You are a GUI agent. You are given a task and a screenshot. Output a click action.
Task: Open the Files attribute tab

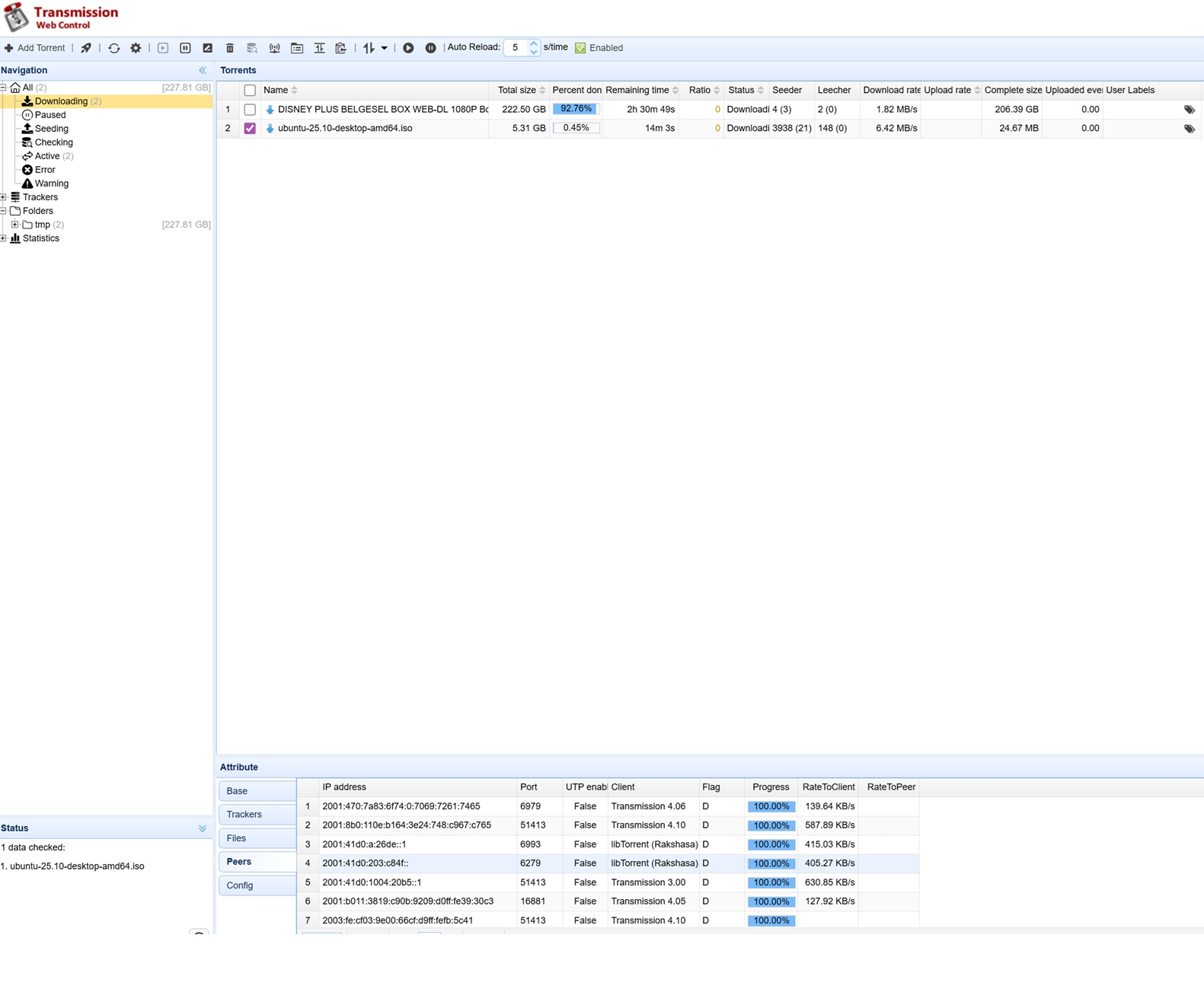tap(257, 838)
